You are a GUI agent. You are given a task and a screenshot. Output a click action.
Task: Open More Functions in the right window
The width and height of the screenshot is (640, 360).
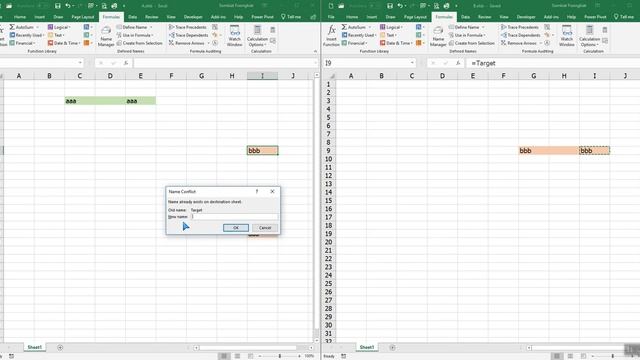click(420, 43)
